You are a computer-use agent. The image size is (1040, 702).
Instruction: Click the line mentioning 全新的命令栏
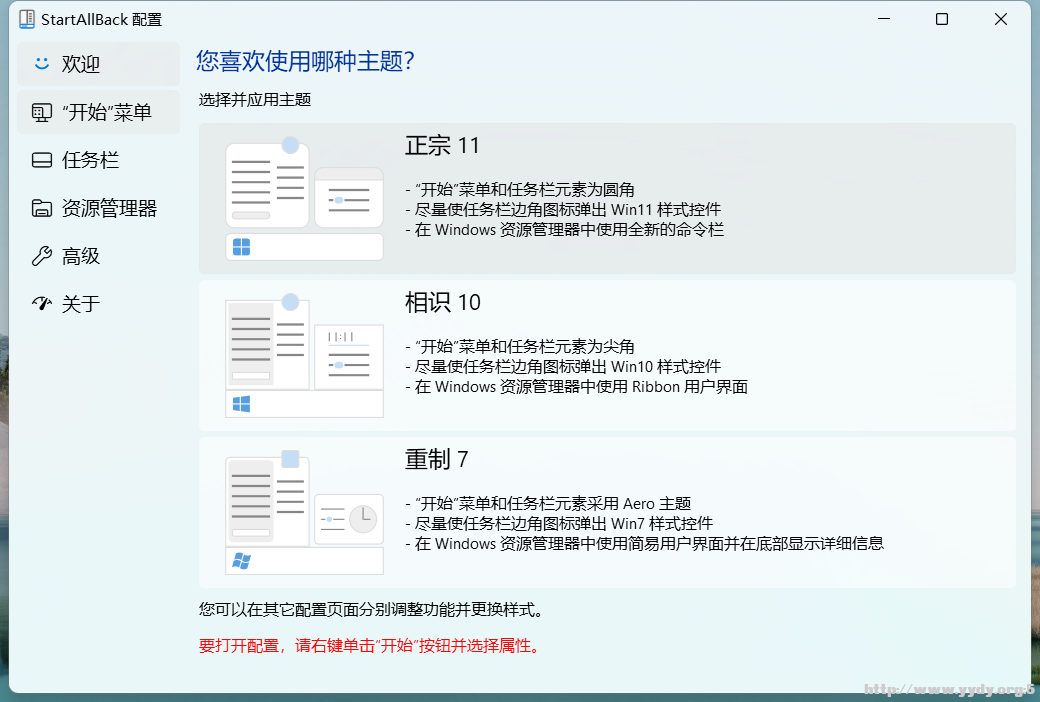pos(564,230)
